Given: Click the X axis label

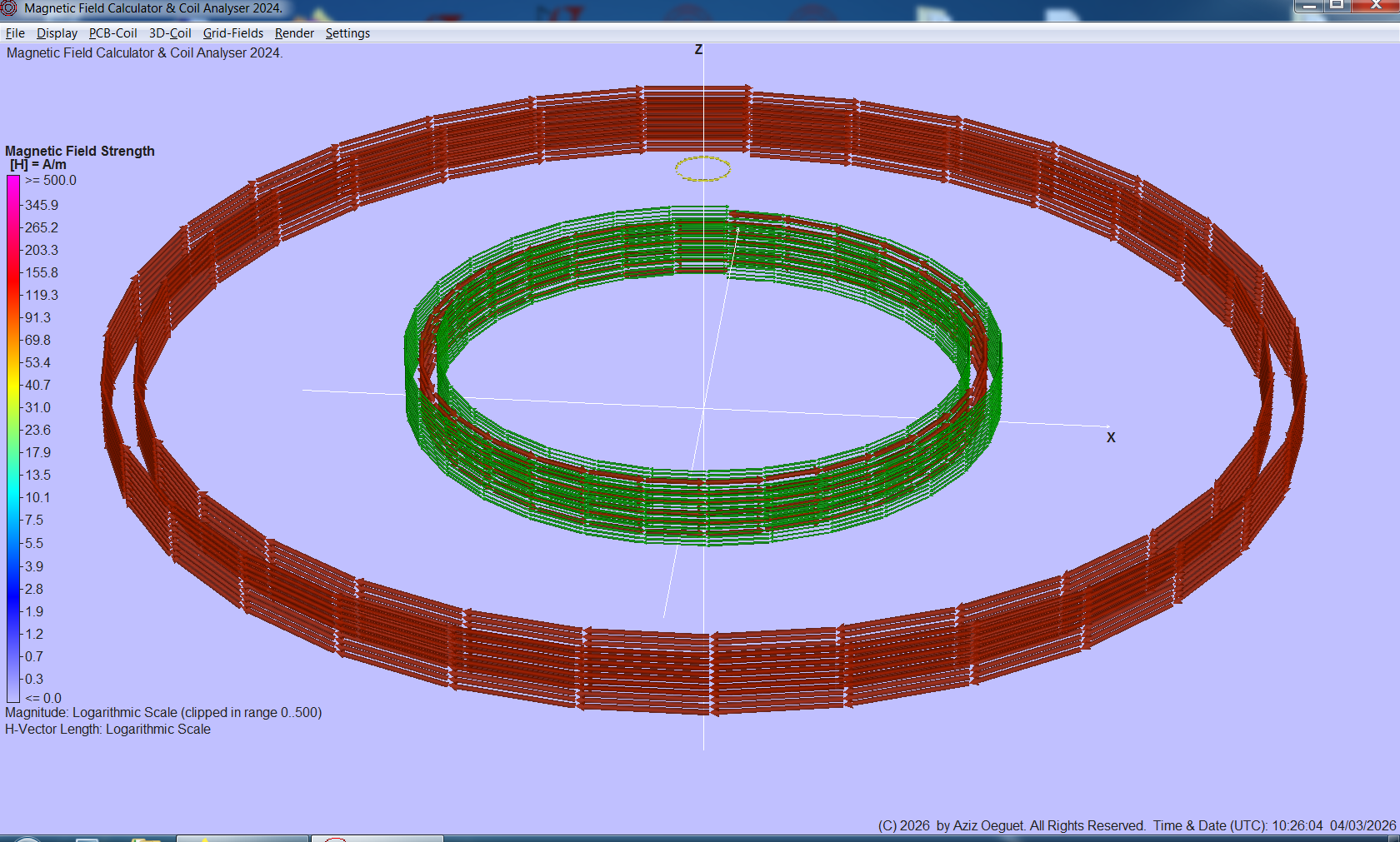Looking at the screenshot, I should pos(1111,436).
